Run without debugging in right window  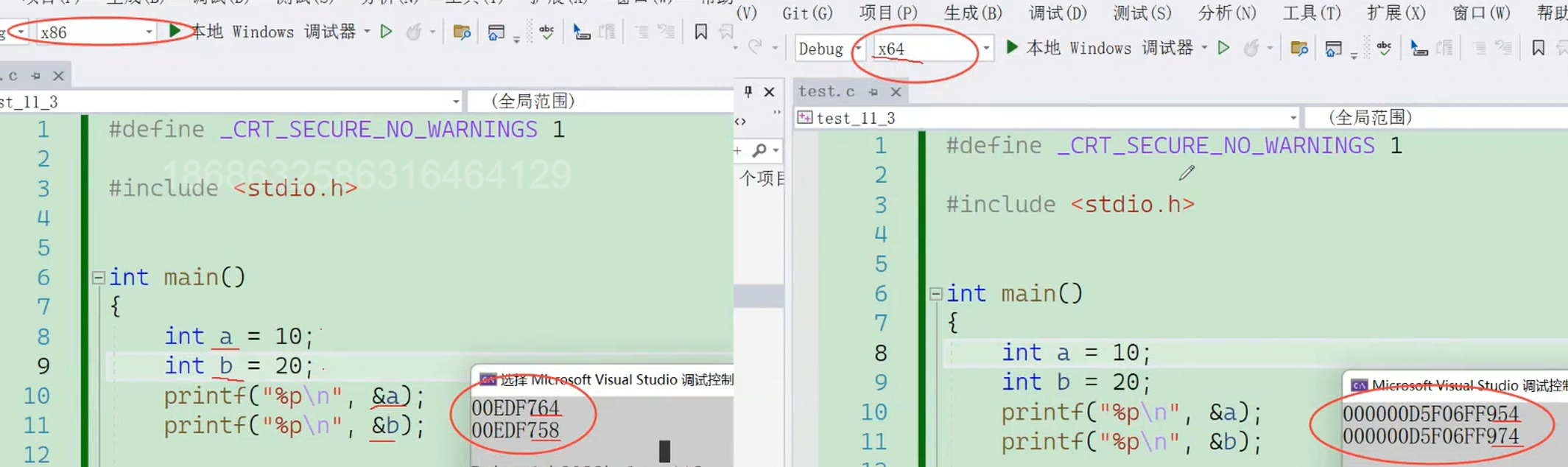click(1223, 48)
